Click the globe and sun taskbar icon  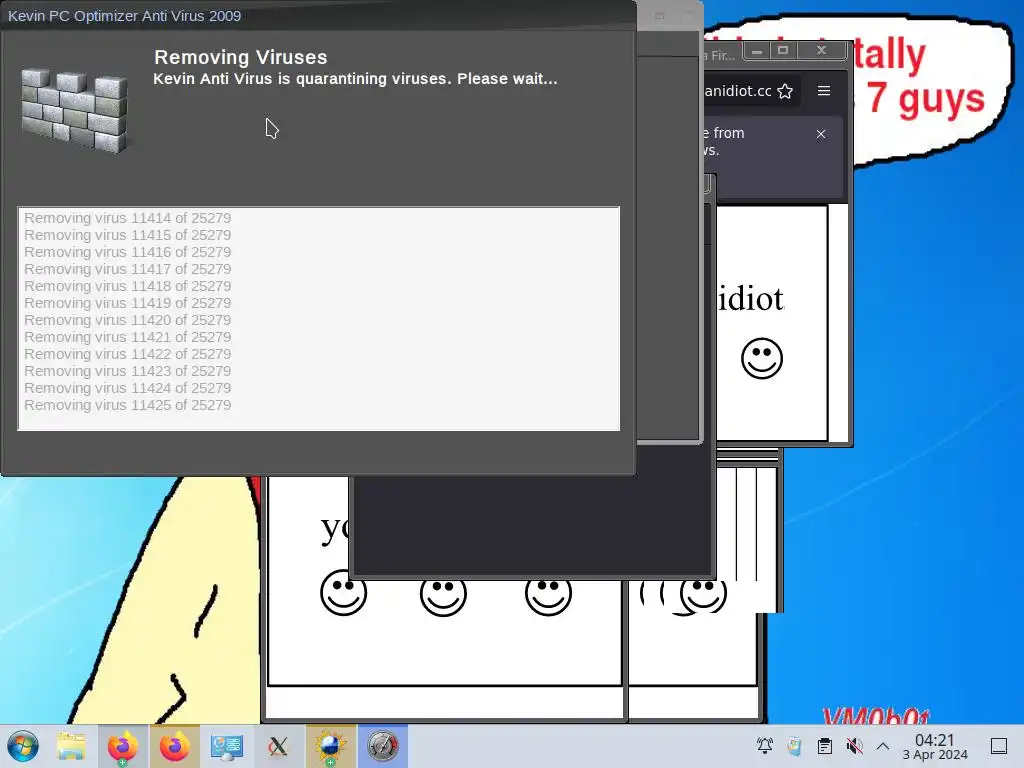330,746
